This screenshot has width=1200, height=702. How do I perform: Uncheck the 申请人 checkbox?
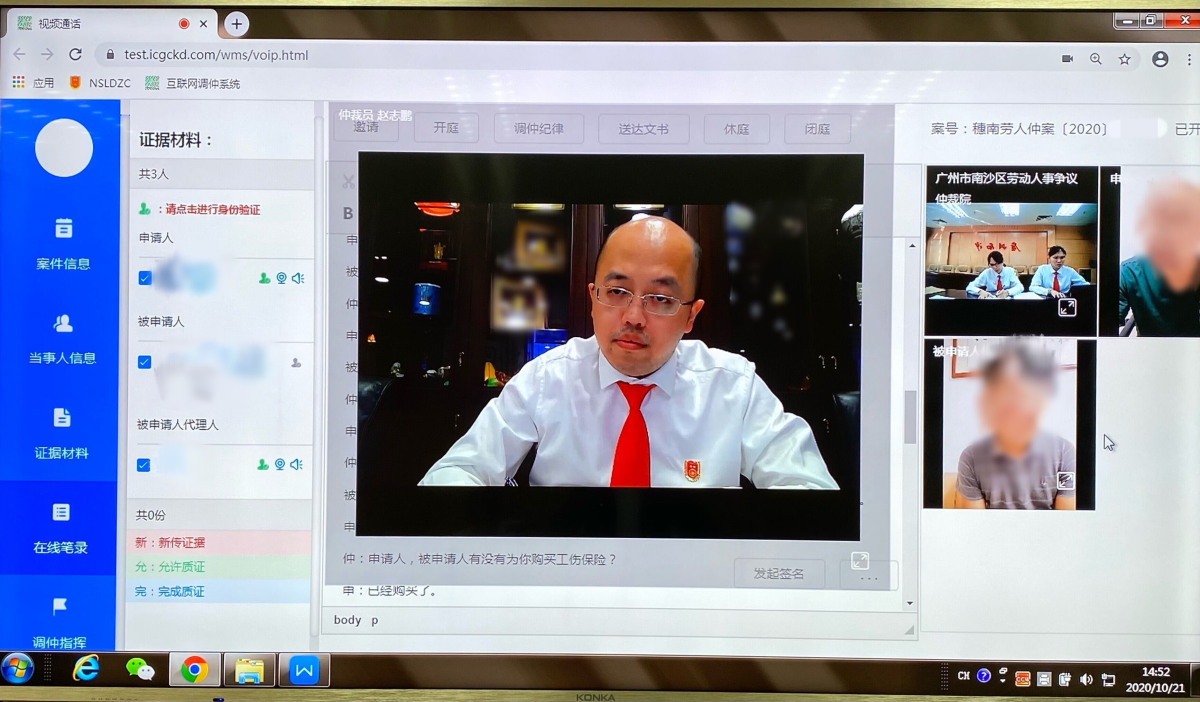pos(145,278)
